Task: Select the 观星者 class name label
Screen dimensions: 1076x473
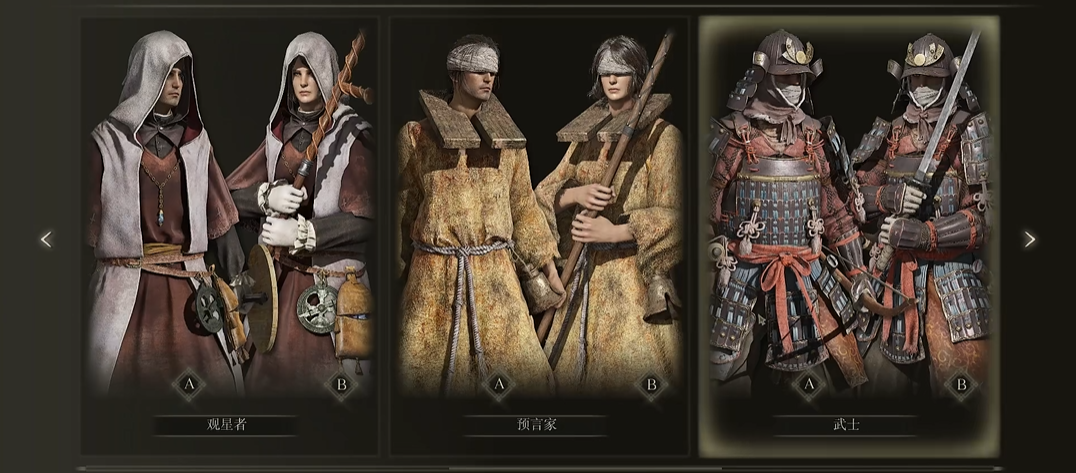Action: point(226,424)
